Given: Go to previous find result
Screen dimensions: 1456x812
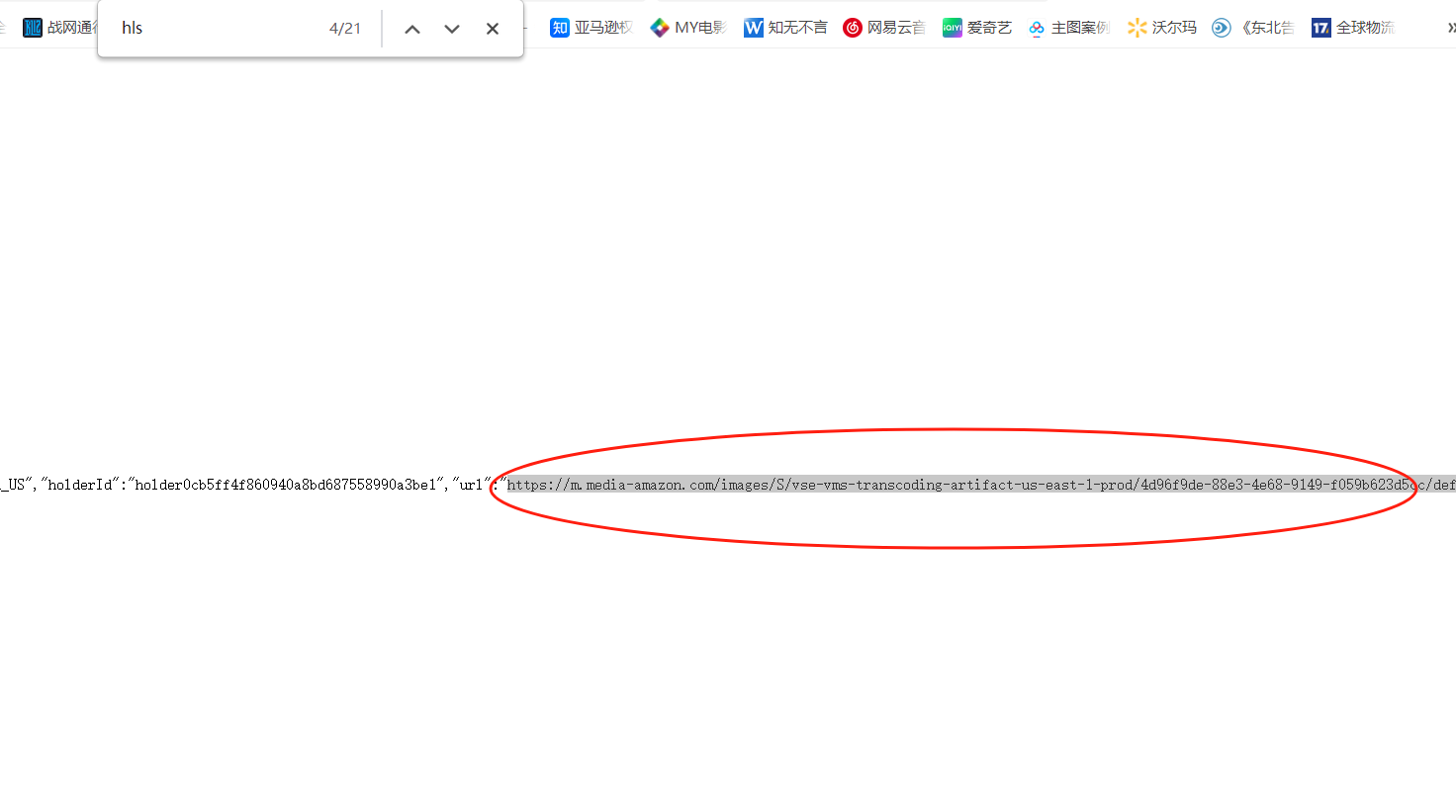Looking at the screenshot, I should [412, 29].
